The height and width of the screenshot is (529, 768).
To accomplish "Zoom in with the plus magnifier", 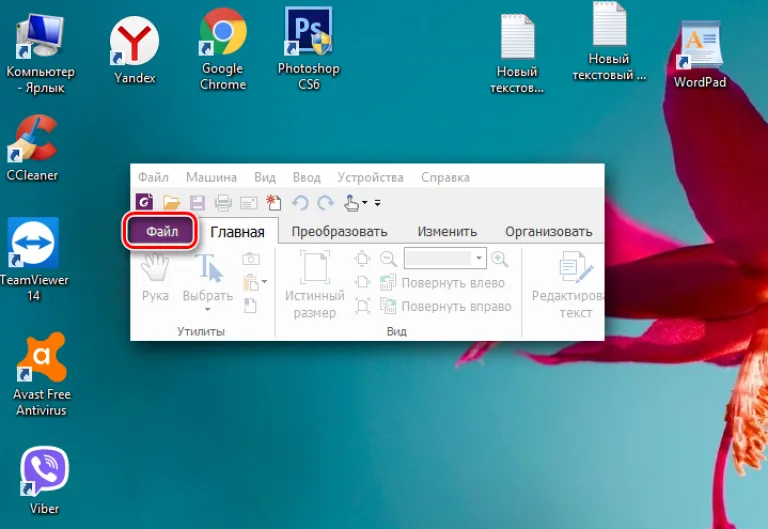I will click(500, 259).
